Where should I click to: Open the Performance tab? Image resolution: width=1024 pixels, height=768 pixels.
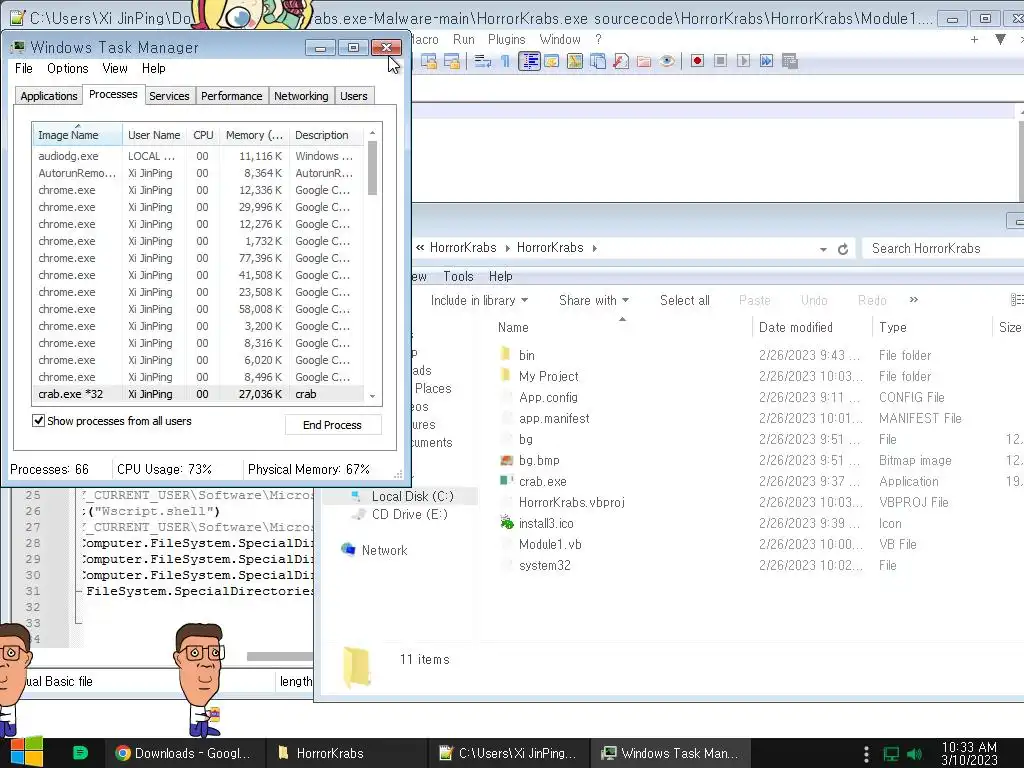[x=232, y=96]
